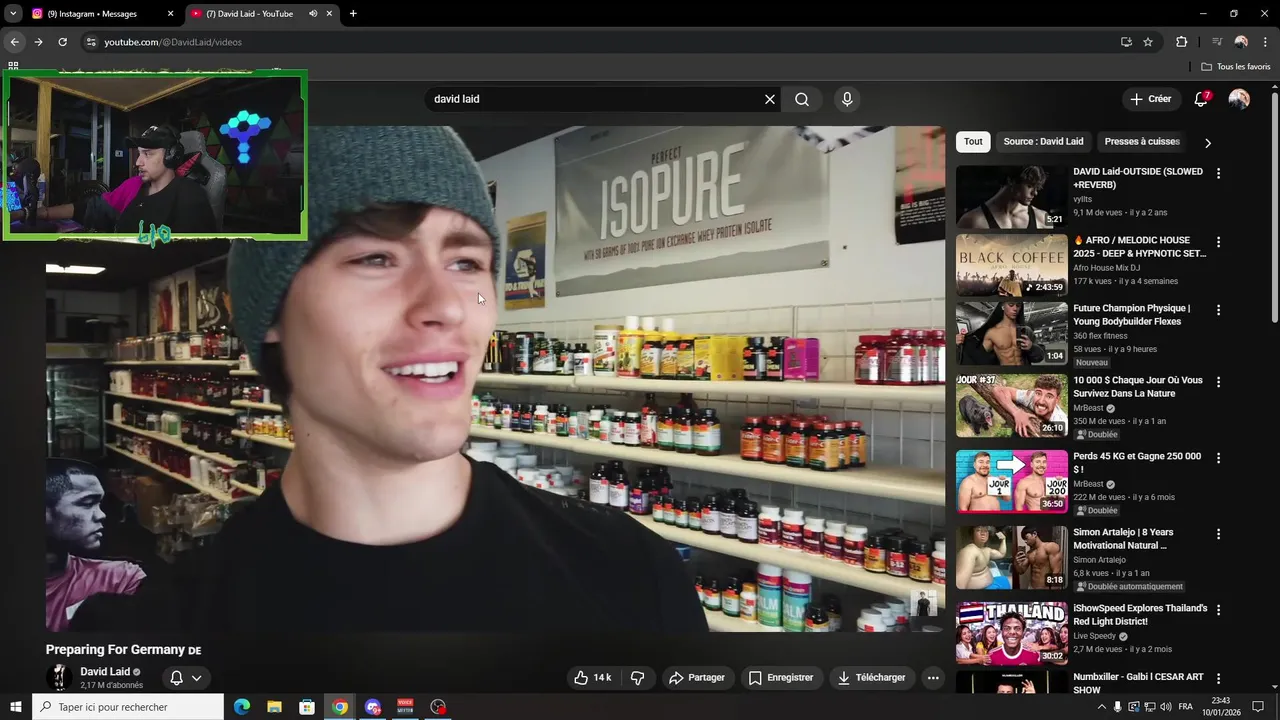Mute the David Laid YouTube tab audio

point(313,14)
